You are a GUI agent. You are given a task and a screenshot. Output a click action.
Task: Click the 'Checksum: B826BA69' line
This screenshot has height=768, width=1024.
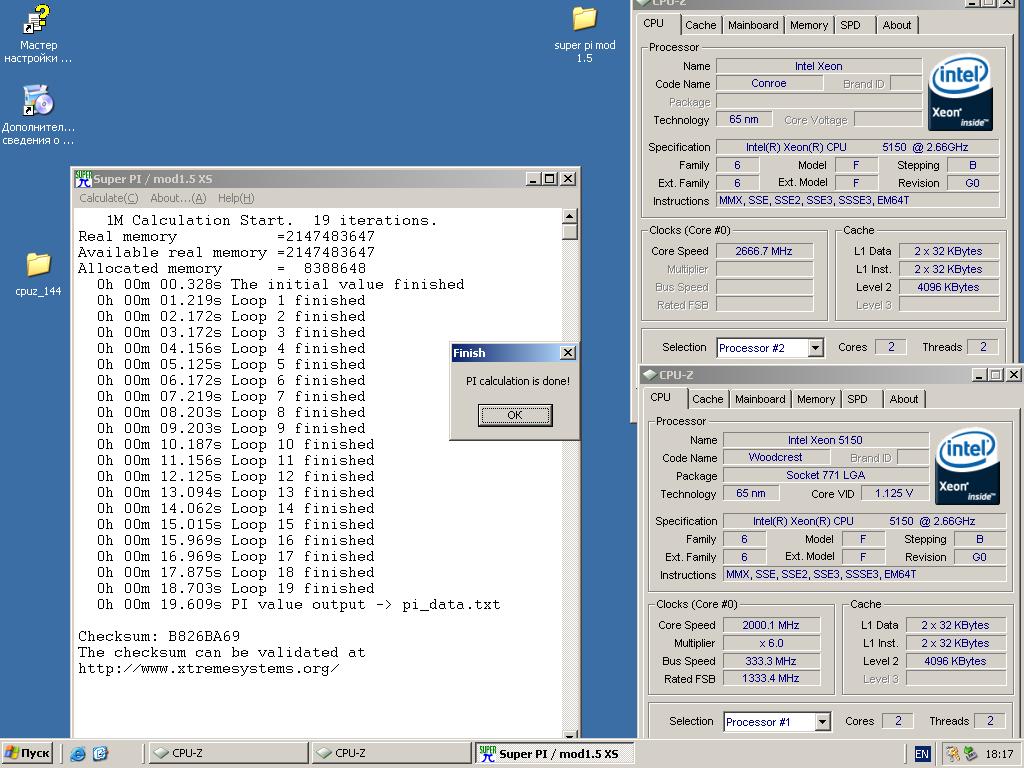coord(159,636)
